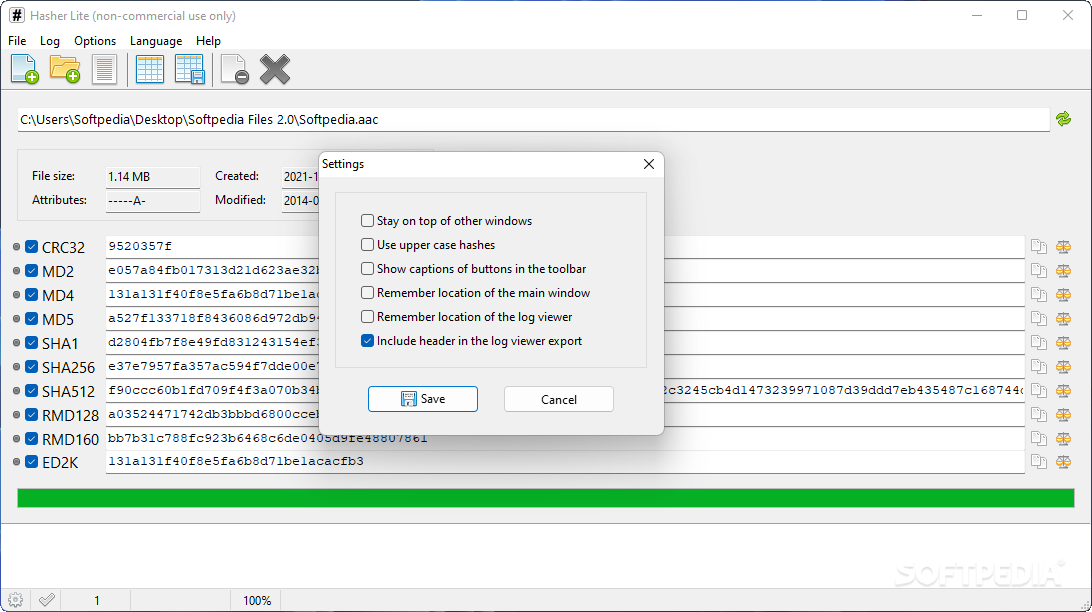1092x612 pixels.
Task: Compare the RMD160 hash using scales icon
Action: click(1063, 439)
